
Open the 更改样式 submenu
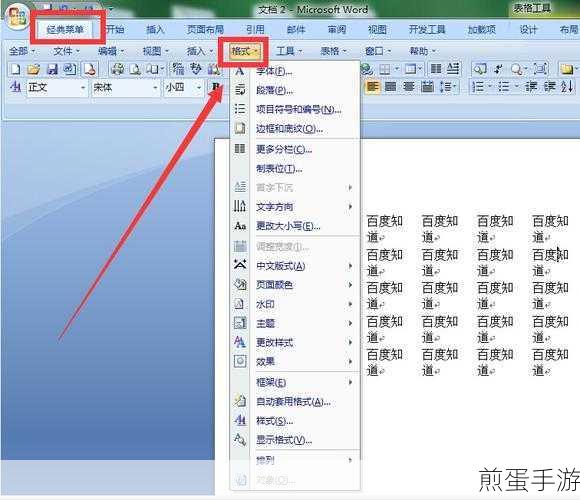point(295,342)
